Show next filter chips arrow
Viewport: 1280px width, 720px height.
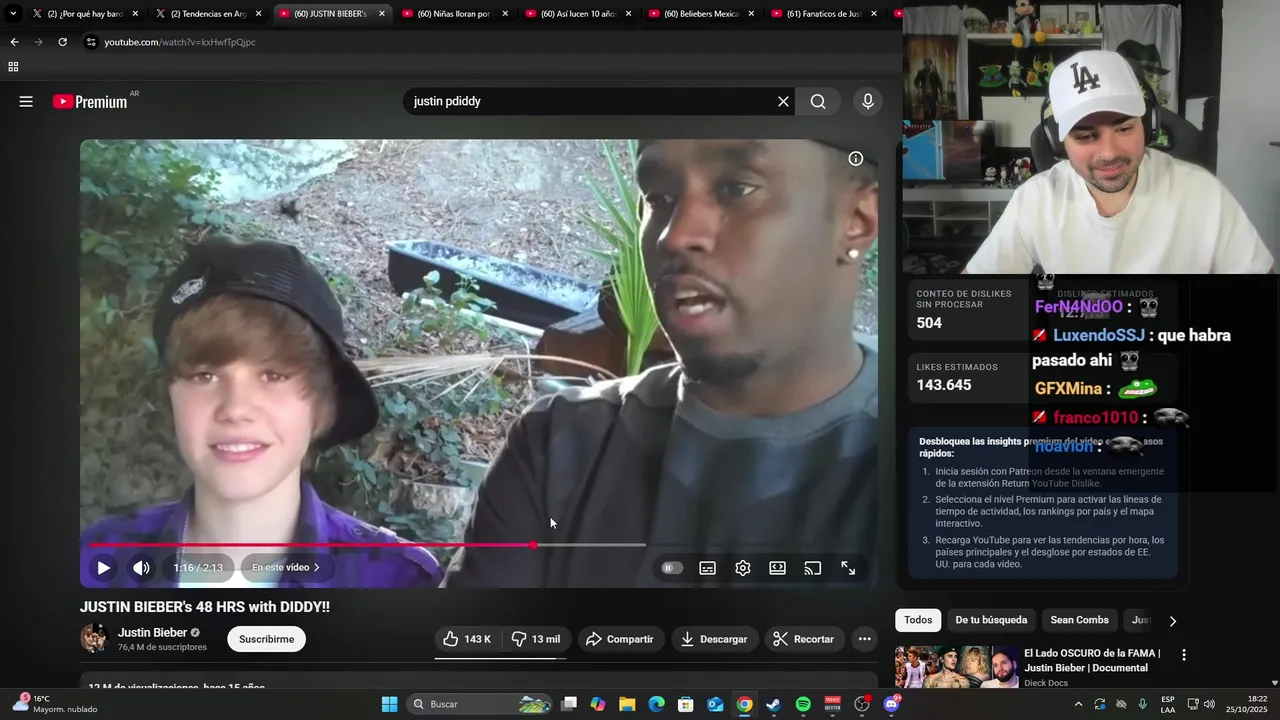1172,621
